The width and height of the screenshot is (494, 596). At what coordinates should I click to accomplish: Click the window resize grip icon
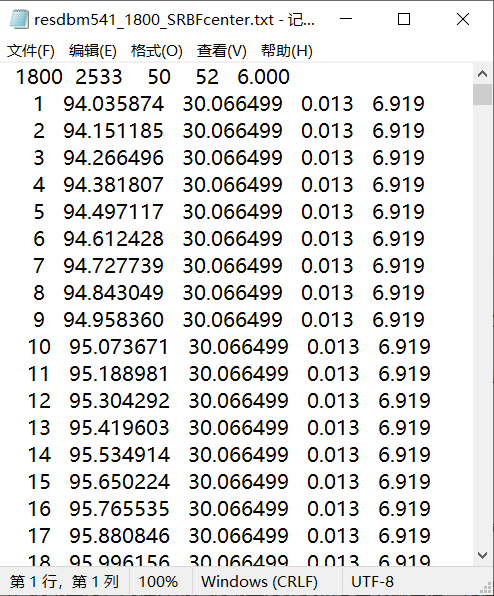486,588
